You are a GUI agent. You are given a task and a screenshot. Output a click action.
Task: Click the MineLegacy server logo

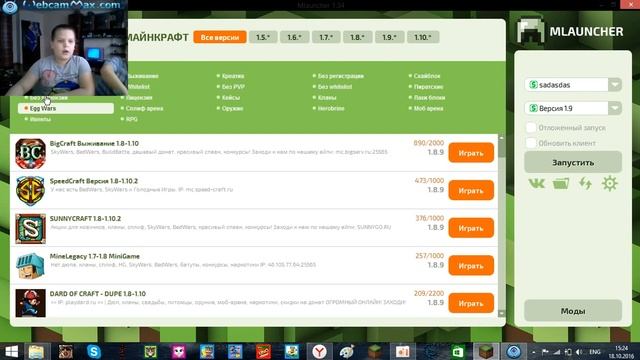pos(30,266)
